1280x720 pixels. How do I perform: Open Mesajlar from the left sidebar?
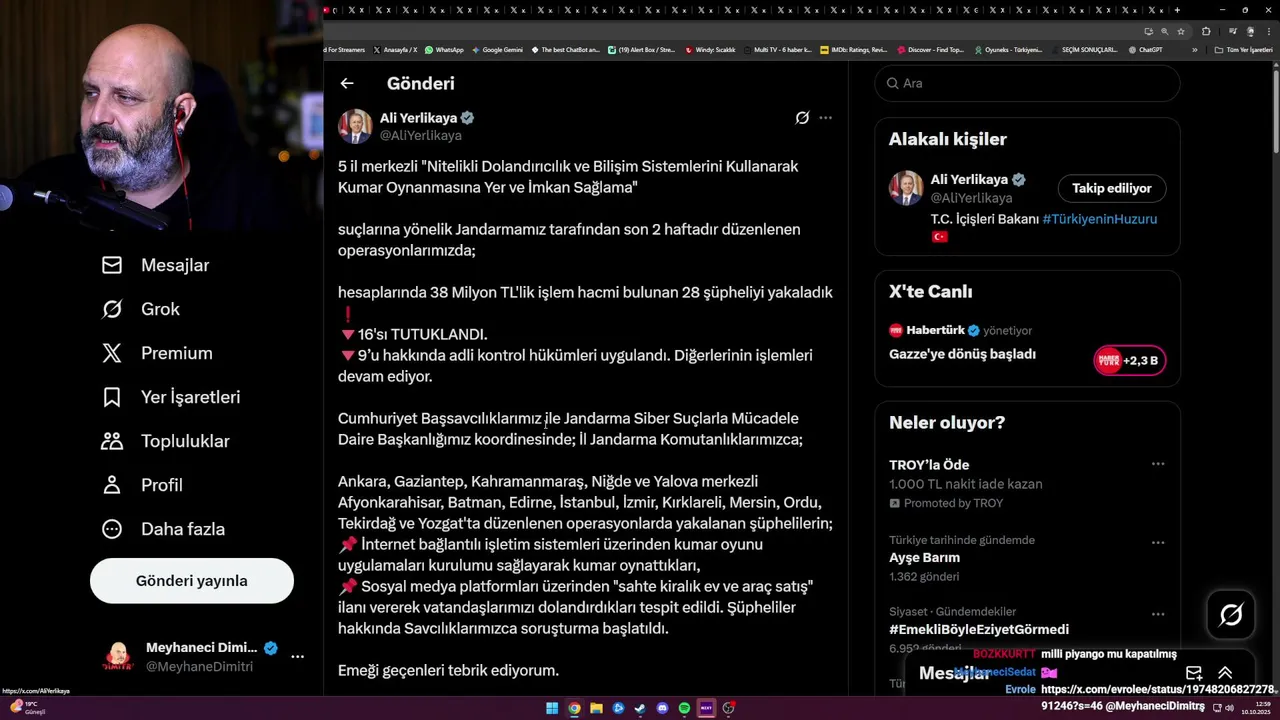156,265
